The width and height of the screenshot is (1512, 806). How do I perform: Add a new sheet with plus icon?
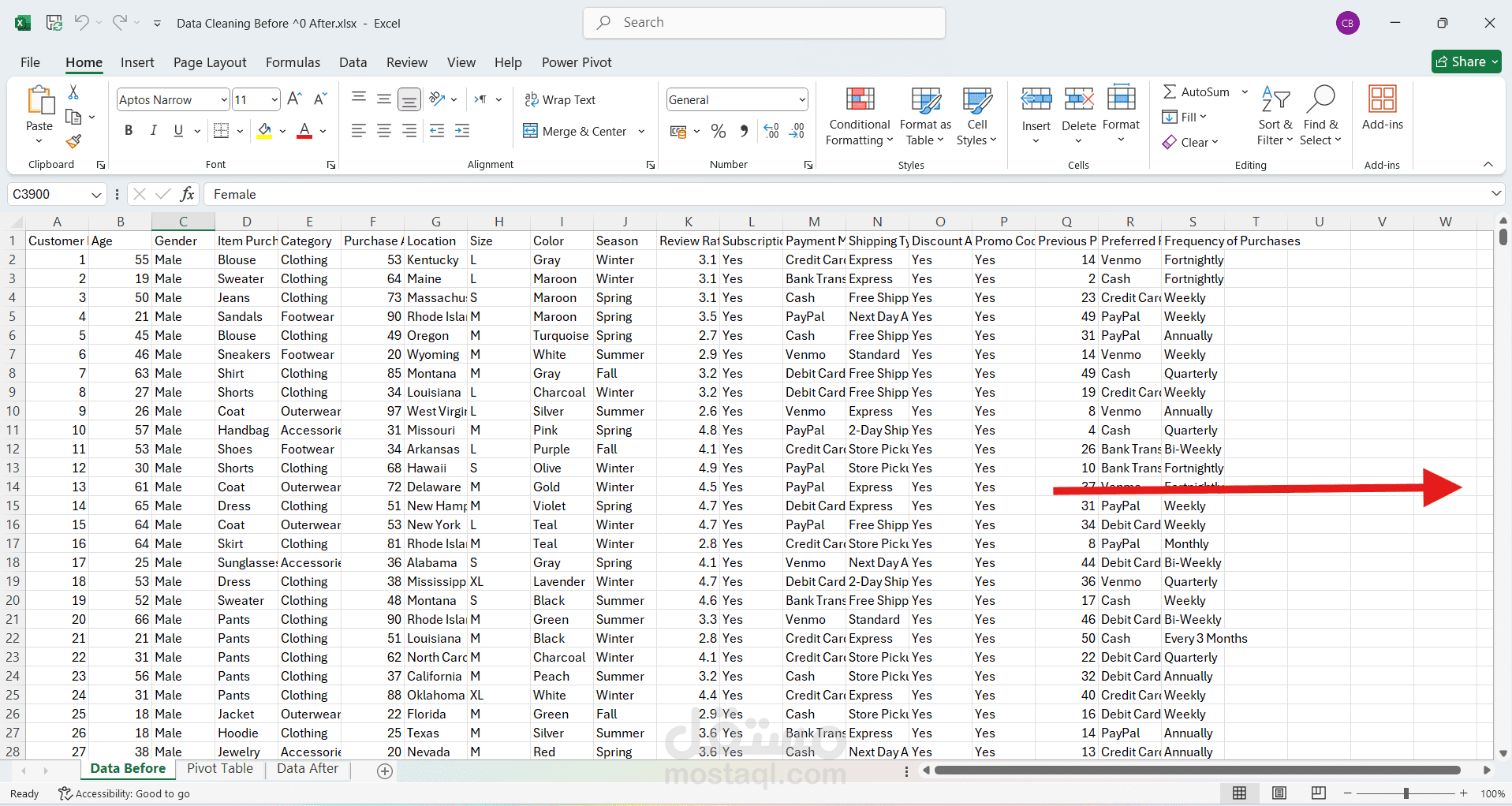tap(385, 771)
